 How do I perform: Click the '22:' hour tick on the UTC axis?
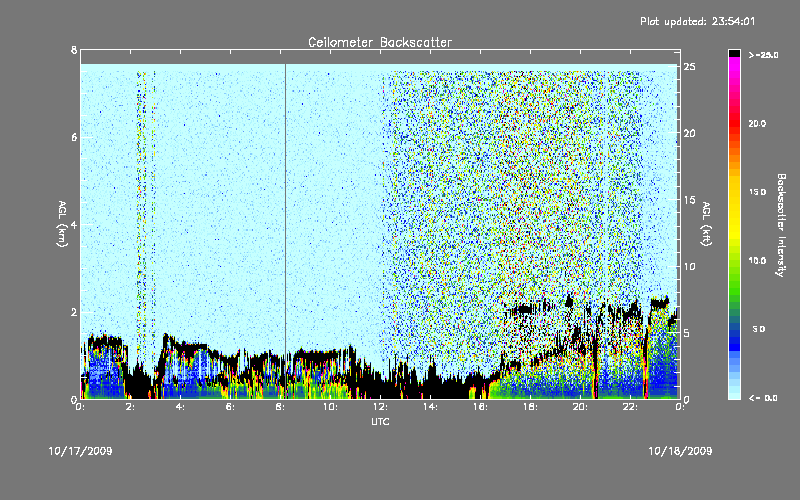coord(631,407)
